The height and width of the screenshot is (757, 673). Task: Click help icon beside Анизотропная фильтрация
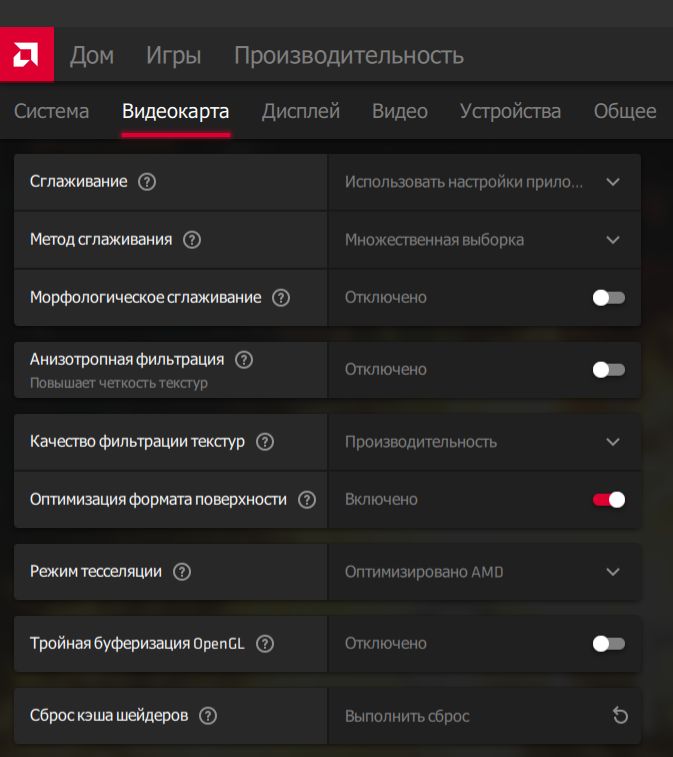[244, 359]
